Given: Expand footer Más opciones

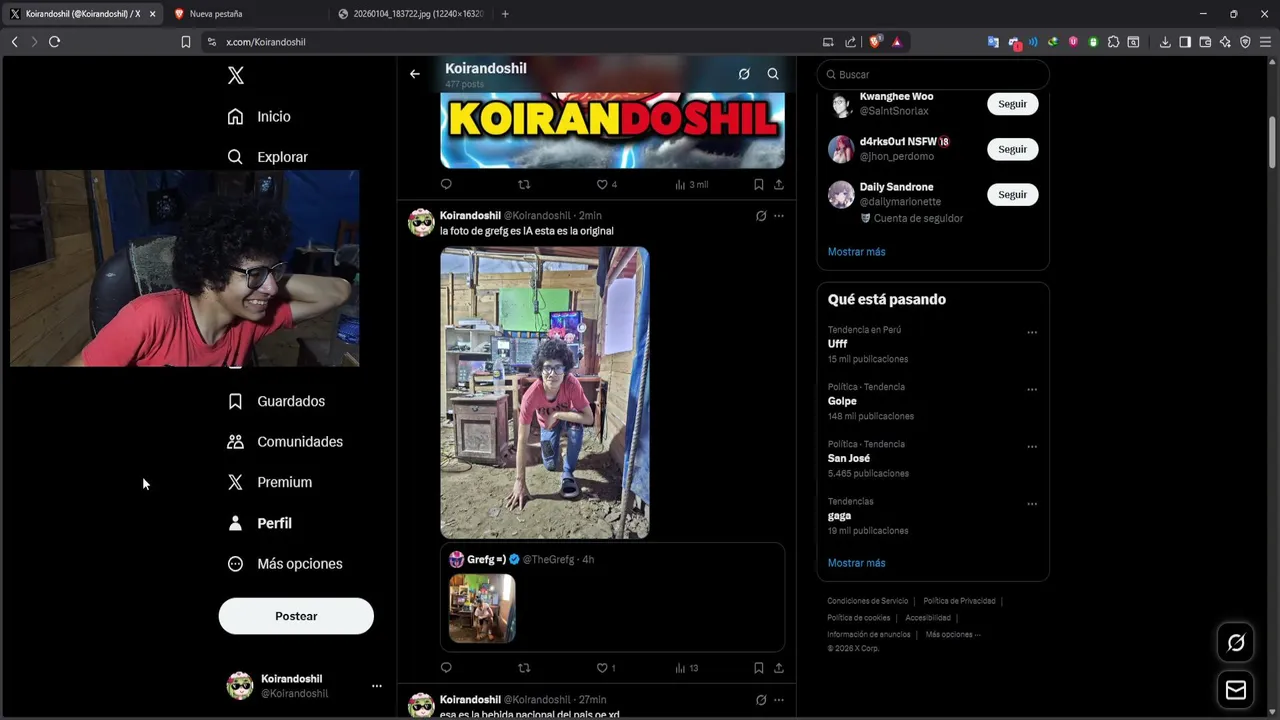Looking at the screenshot, I should 953,634.
